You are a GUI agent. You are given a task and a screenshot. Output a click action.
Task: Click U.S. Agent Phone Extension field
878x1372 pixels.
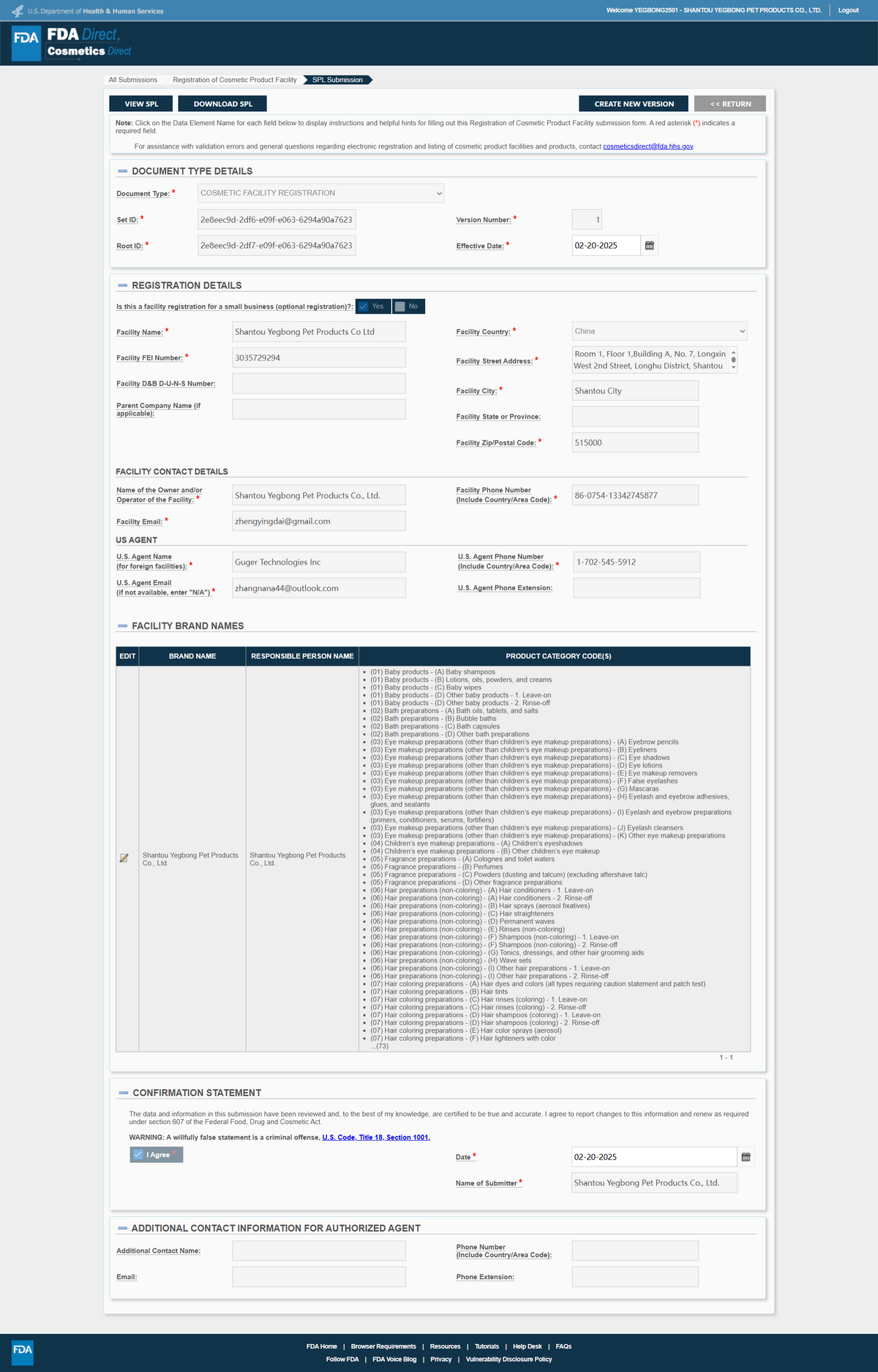pyautogui.click(x=637, y=588)
